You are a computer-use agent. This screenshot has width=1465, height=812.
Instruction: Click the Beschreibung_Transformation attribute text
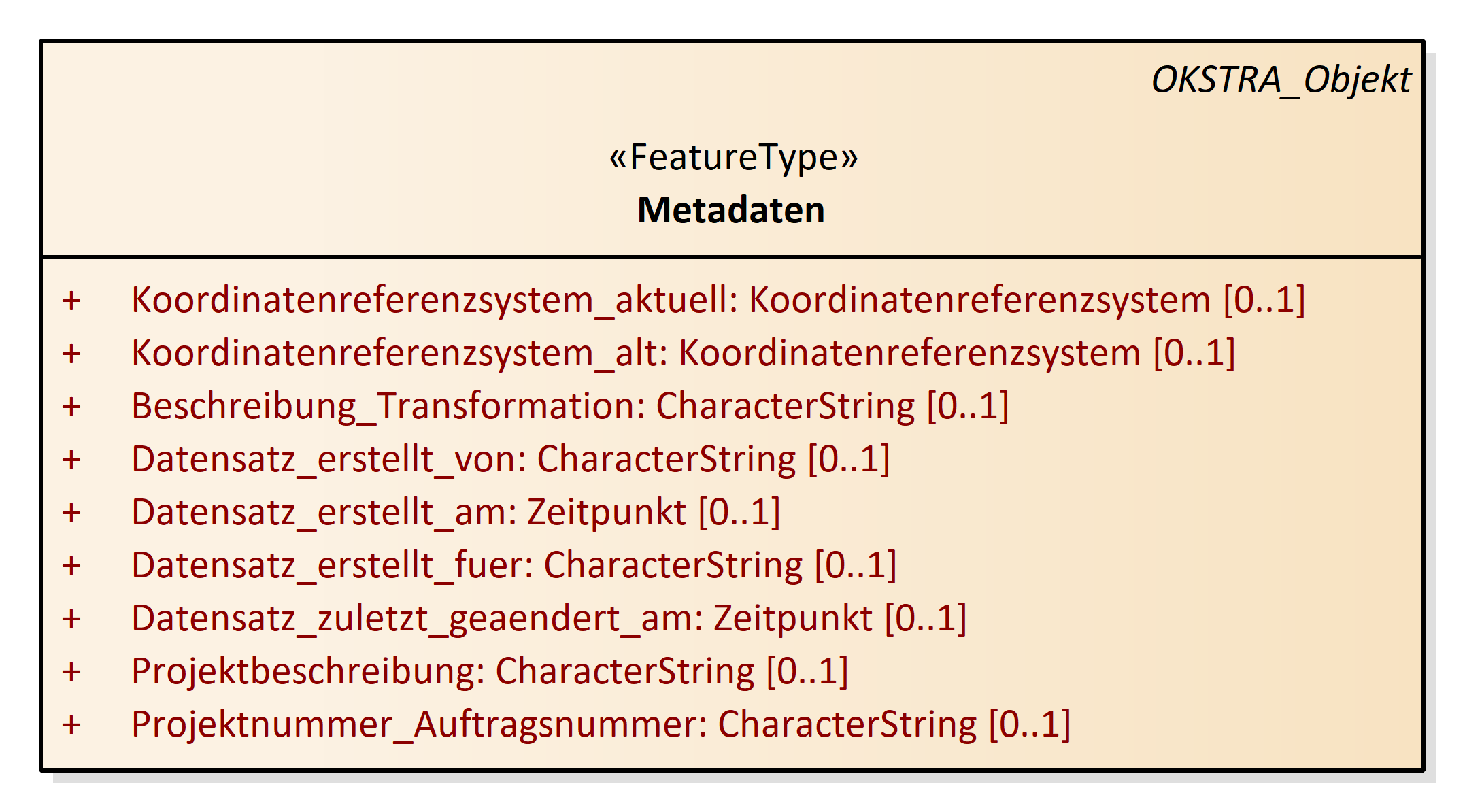tap(570, 407)
